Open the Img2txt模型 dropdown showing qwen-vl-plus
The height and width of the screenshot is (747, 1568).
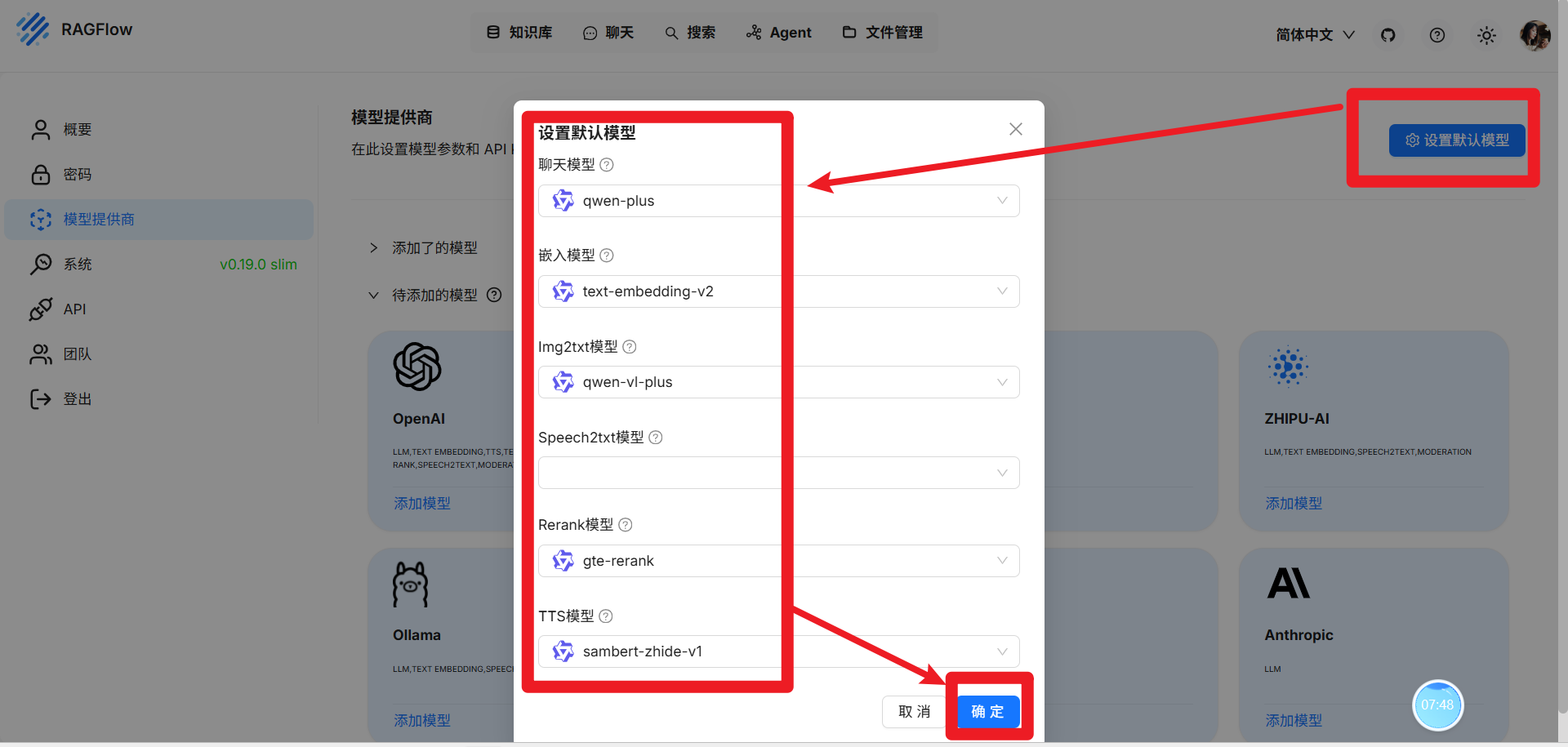point(779,382)
